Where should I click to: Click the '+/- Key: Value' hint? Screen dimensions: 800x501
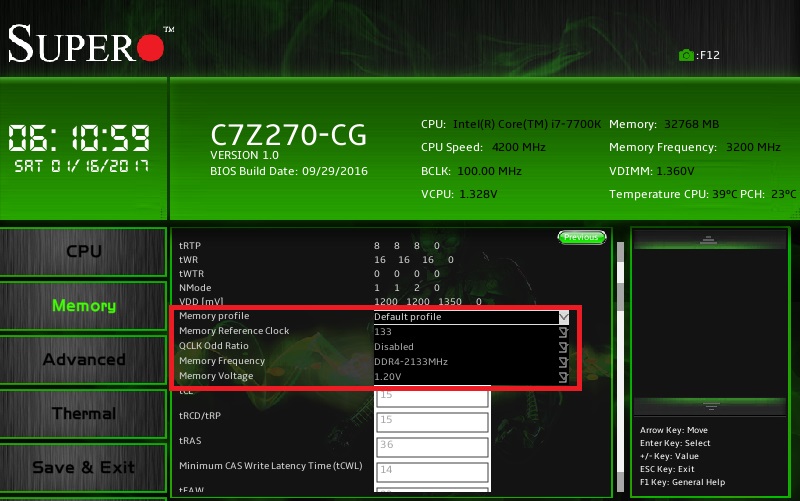pos(669,456)
